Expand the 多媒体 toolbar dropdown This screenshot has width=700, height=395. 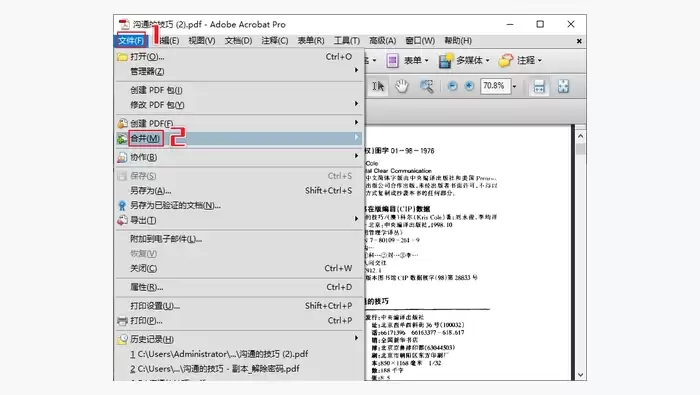coord(488,60)
